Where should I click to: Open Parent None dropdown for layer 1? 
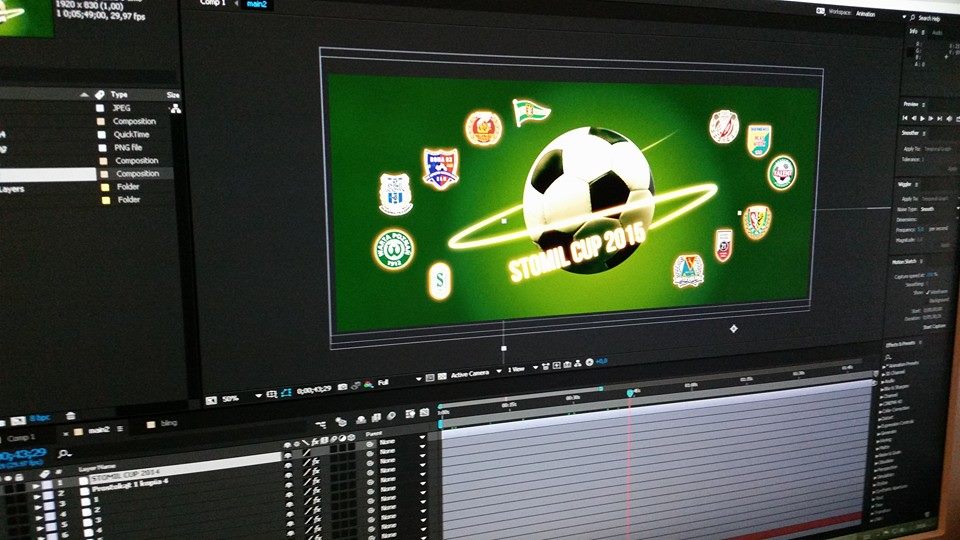point(402,440)
